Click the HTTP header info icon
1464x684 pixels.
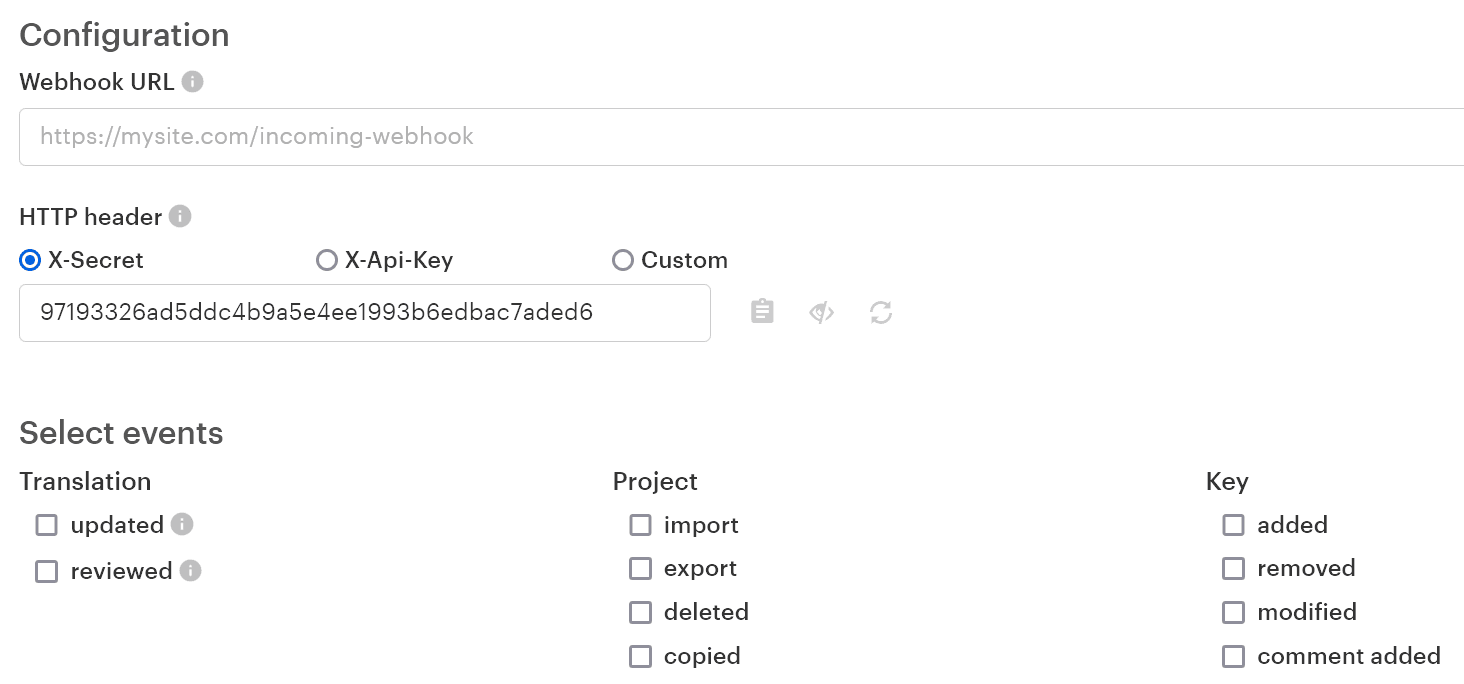(180, 216)
